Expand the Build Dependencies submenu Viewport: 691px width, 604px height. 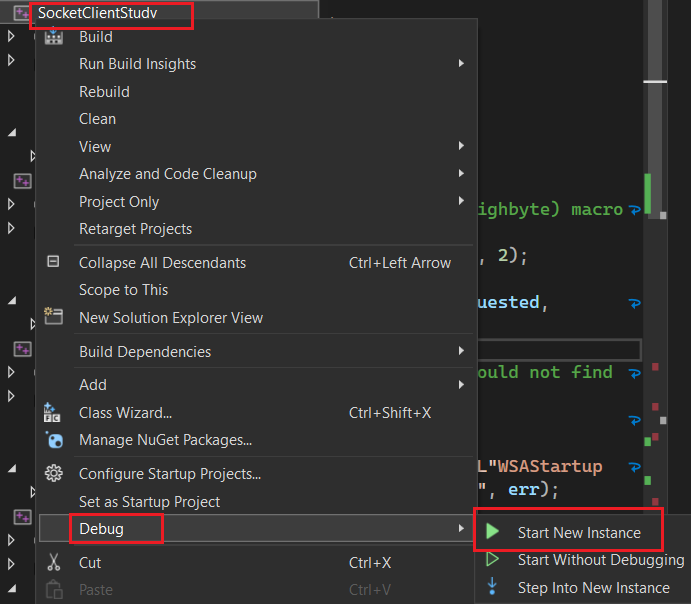click(x=461, y=352)
